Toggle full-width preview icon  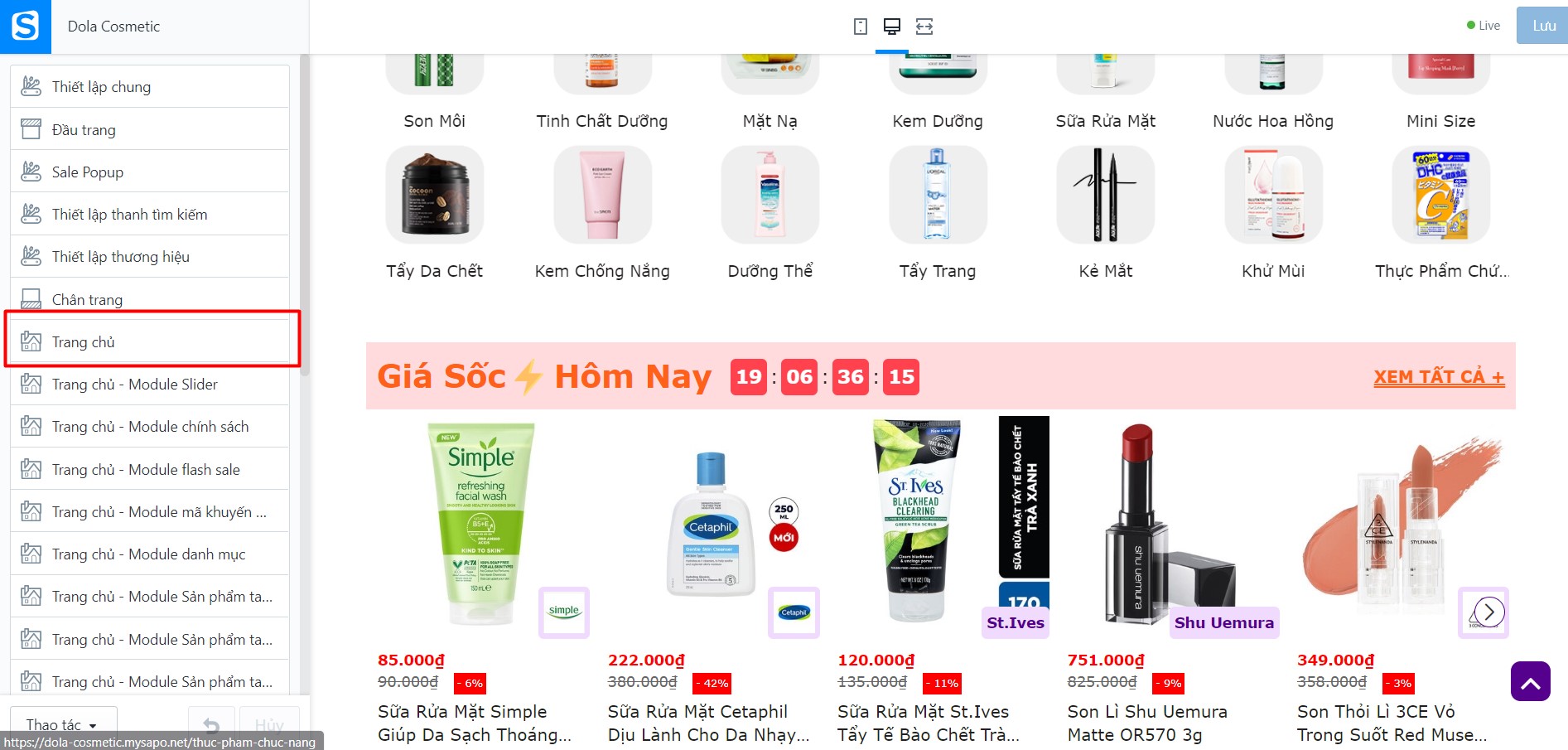[x=924, y=27]
